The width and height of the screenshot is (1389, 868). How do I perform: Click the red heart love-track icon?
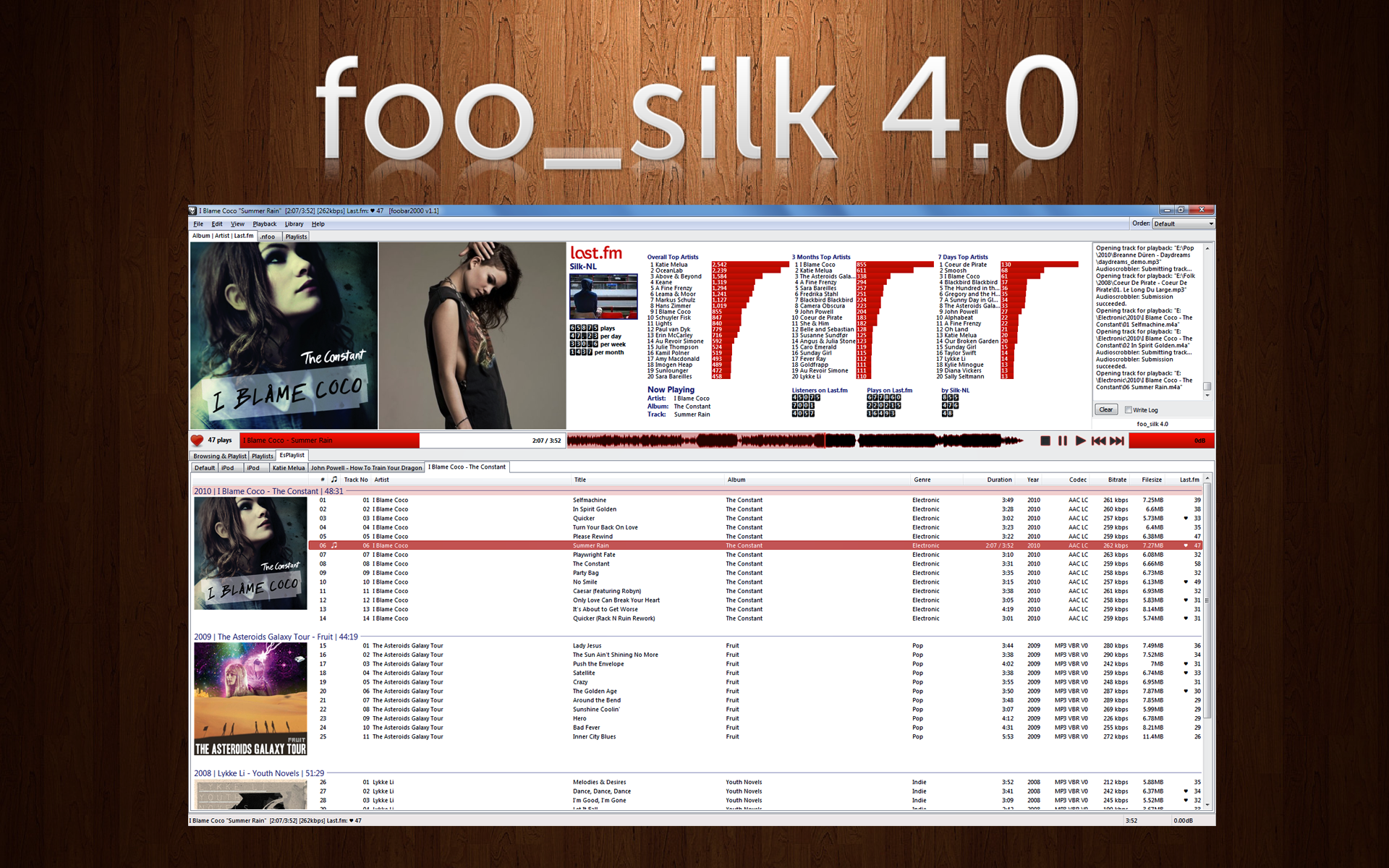coord(197,440)
